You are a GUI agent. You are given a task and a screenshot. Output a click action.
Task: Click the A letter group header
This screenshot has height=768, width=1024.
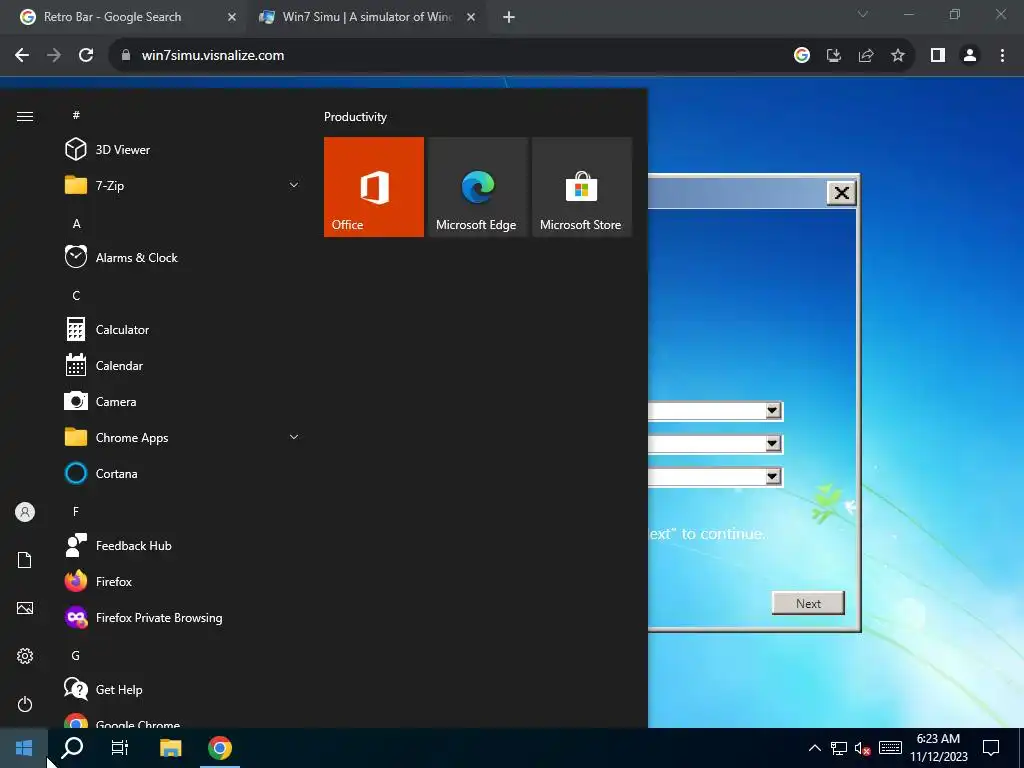click(x=76, y=223)
